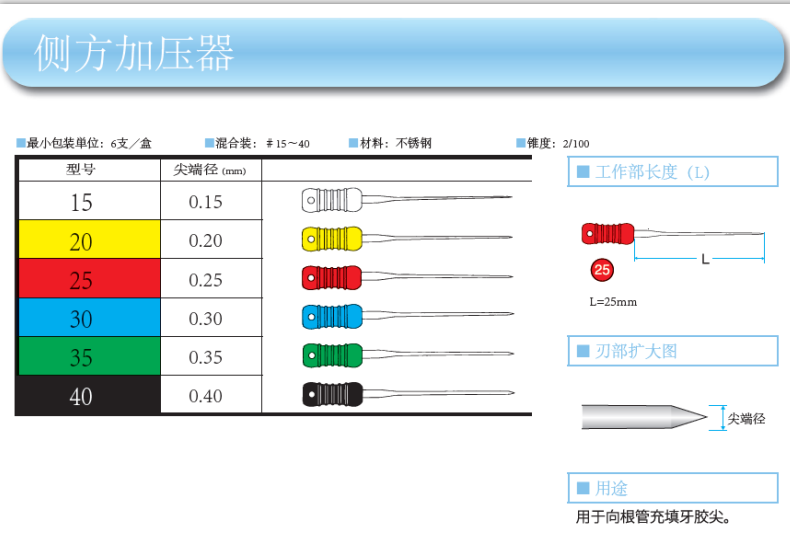Click the yellow size 20 spreader image

(407, 239)
